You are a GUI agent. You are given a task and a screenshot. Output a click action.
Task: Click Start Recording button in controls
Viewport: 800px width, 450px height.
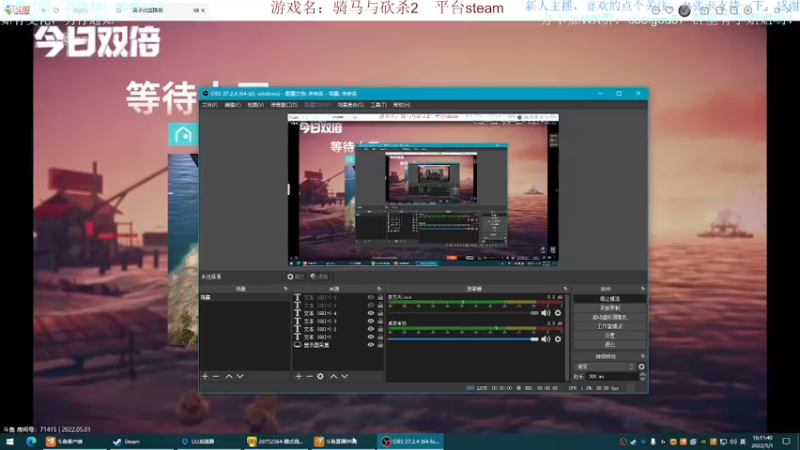610,308
